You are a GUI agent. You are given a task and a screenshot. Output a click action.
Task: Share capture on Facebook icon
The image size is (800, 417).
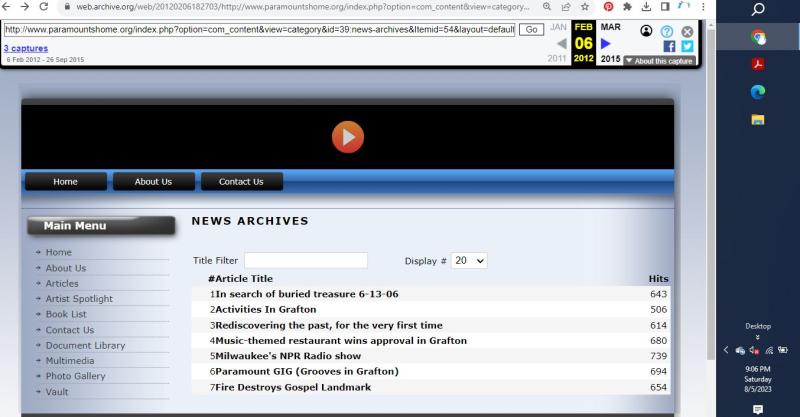670,46
